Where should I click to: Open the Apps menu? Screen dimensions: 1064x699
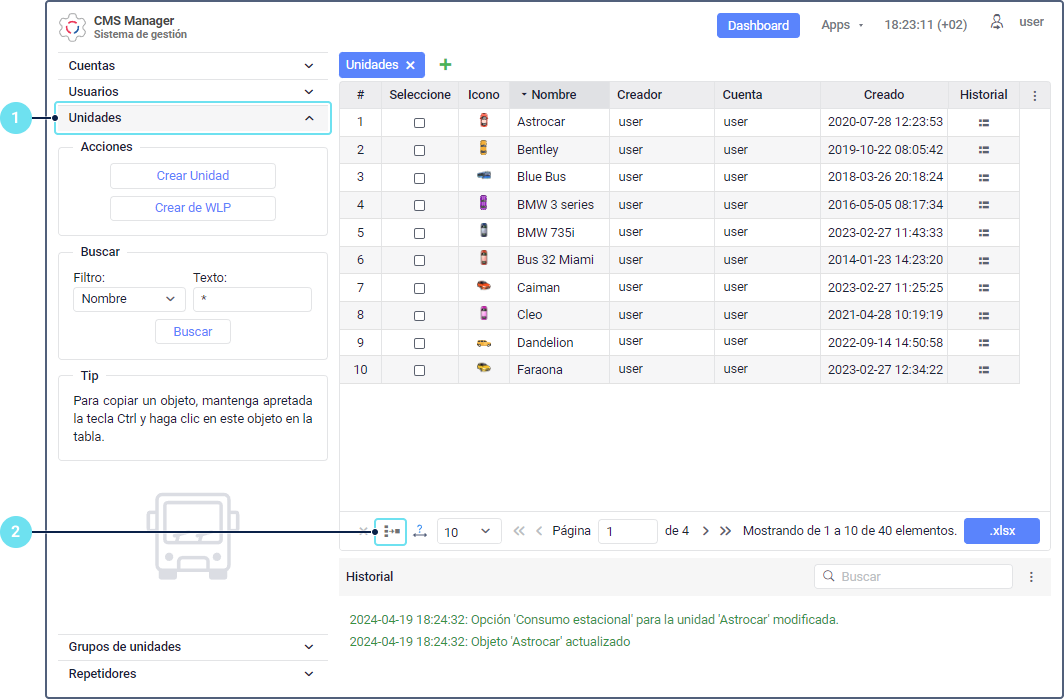click(842, 25)
